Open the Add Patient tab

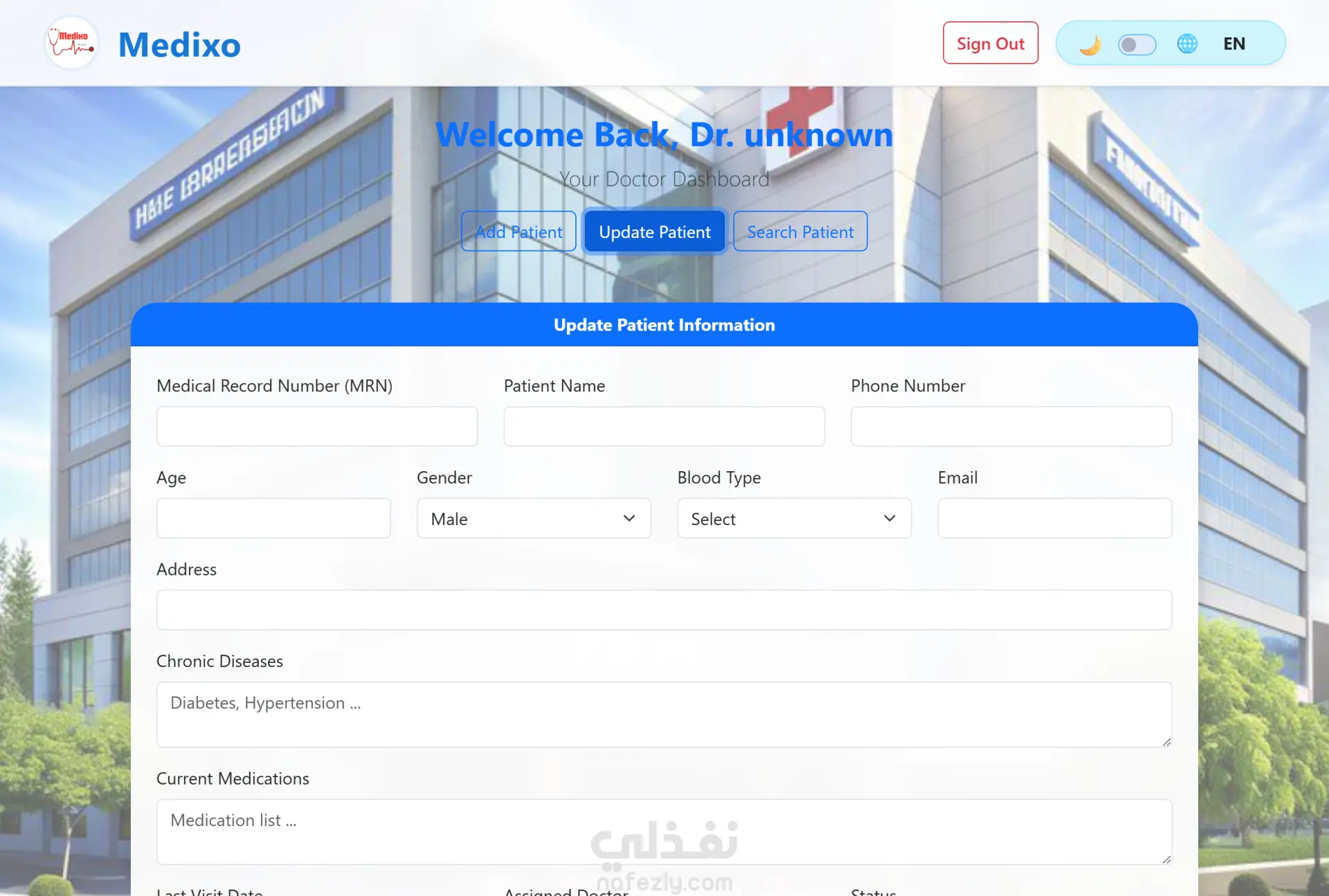point(518,232)
